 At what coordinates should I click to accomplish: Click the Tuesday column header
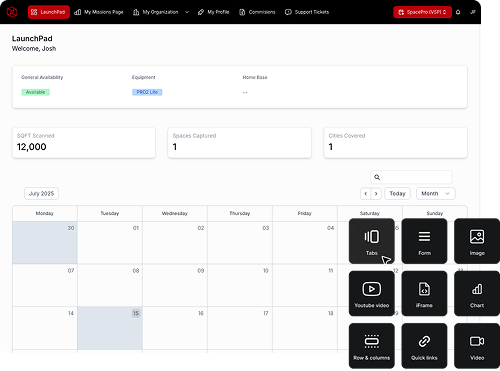pos(110,213)
